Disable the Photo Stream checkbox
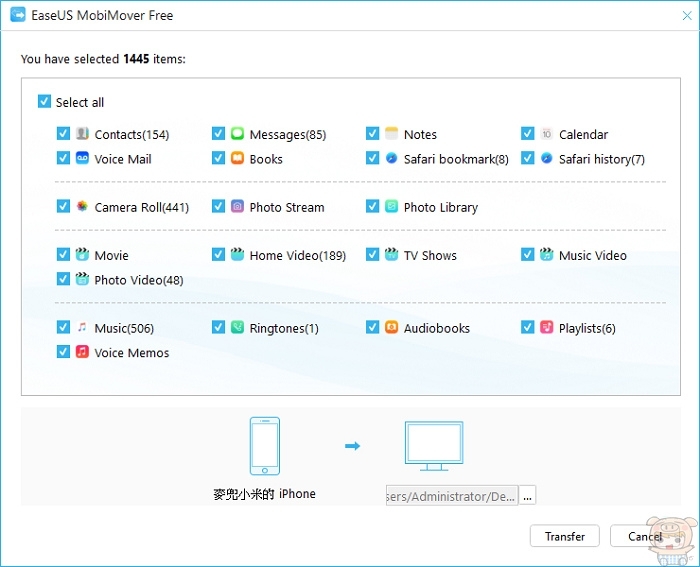Image resolution: width=700 pixels, height=567 pixels. click(x=219, y=207)
